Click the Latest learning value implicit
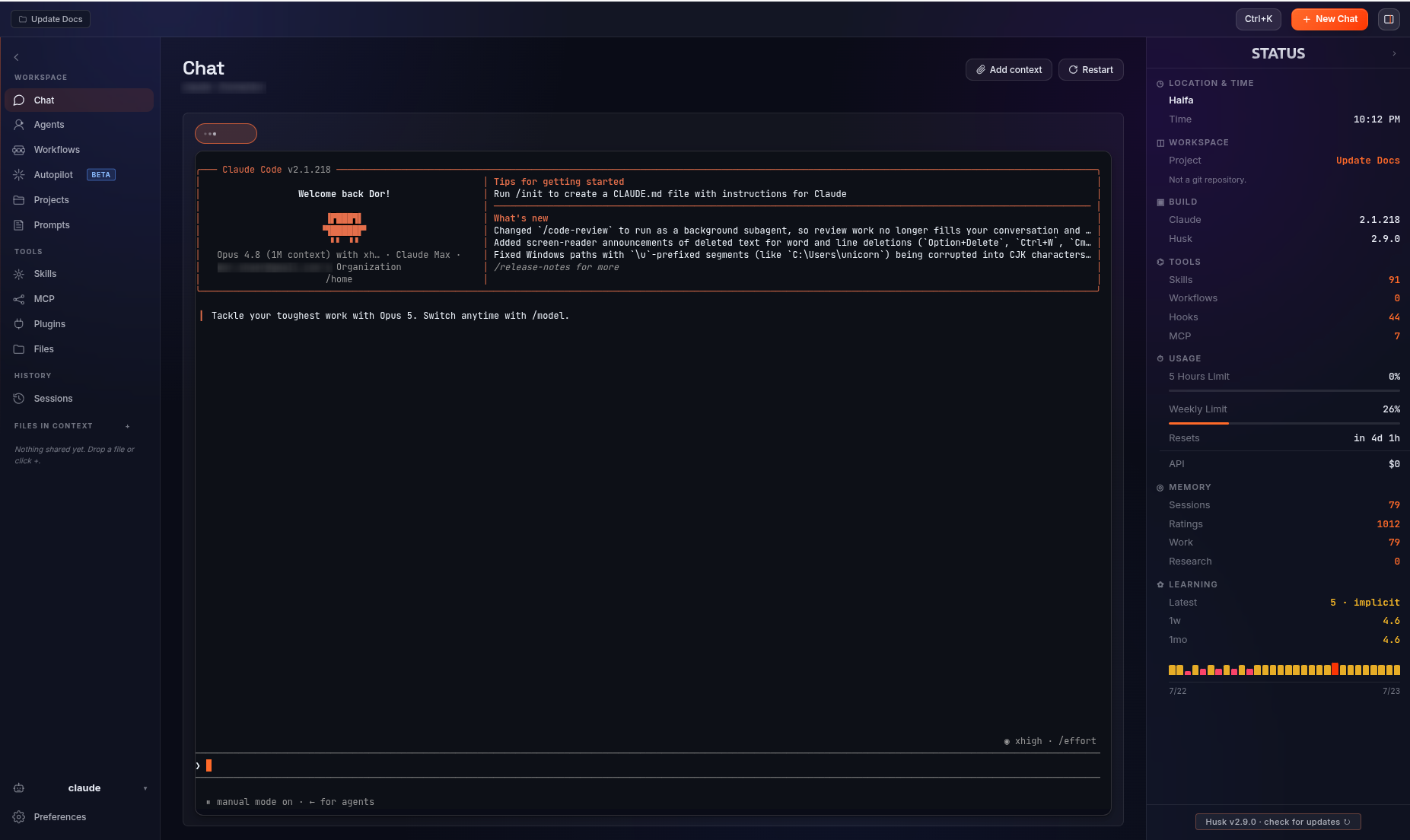This screenshot has height=840, width=1410. (x=1364, y=603)
